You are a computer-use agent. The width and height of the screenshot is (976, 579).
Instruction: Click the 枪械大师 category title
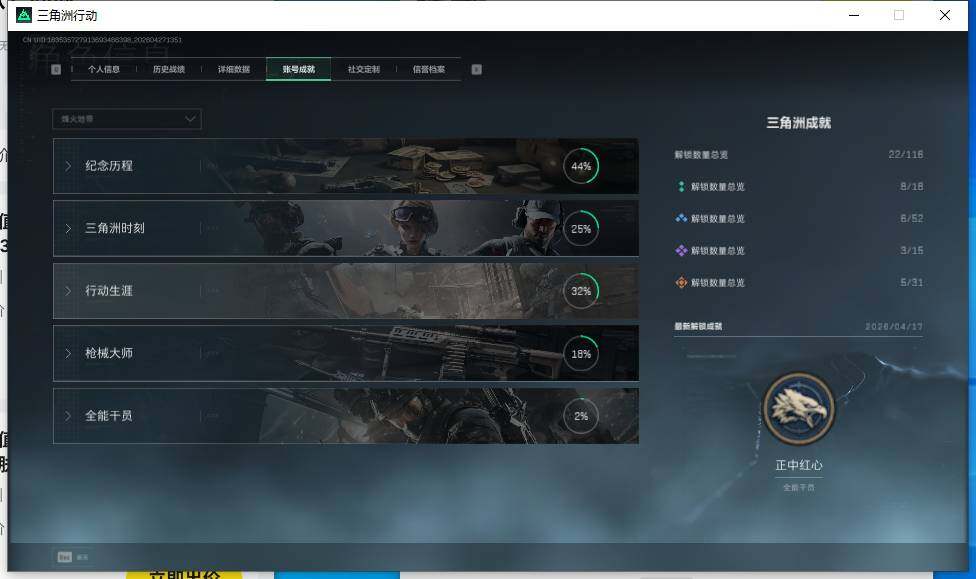[109, 353]
